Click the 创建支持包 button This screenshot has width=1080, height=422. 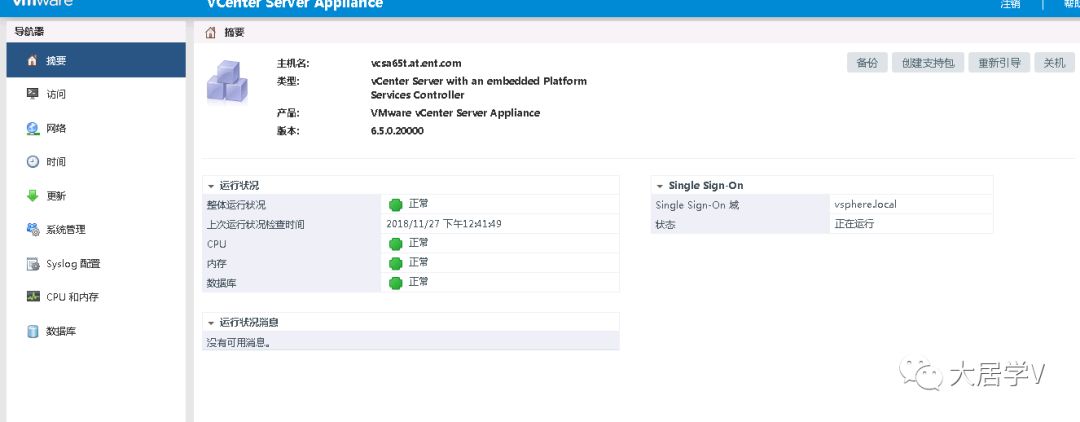(928, 63)
